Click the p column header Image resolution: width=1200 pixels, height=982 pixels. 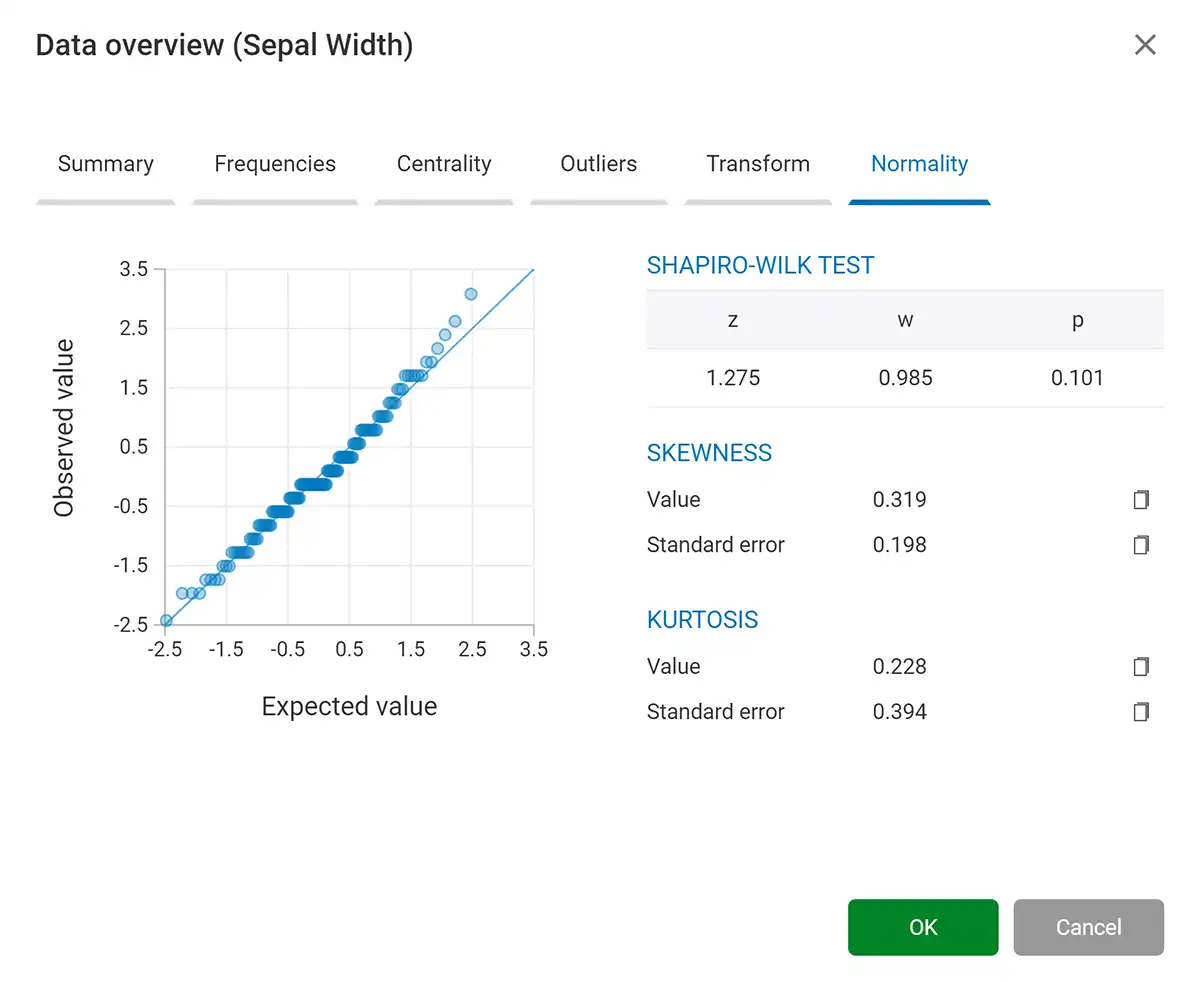(x=1078, y=322)
